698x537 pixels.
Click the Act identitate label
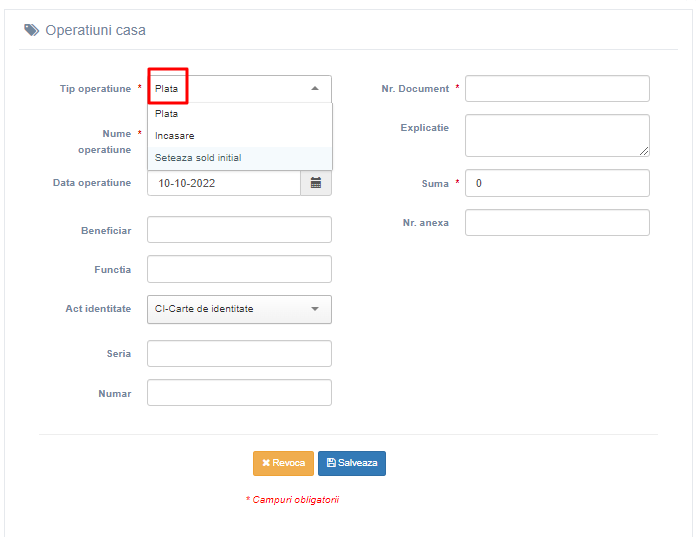tap(98, 309)
